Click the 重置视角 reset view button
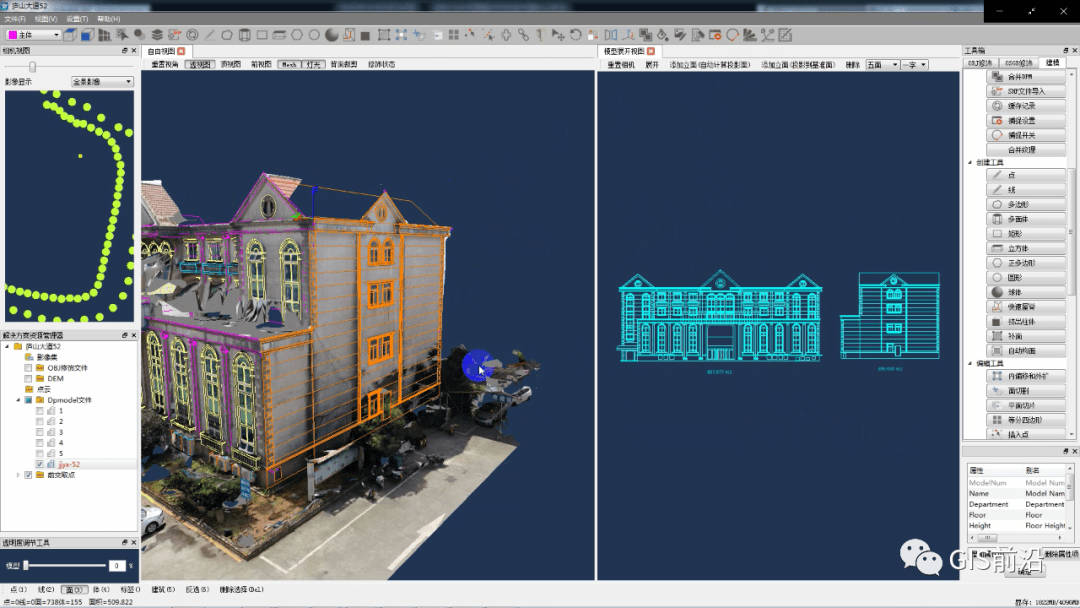The image size is (1080, 608). (x=165, y=64)
